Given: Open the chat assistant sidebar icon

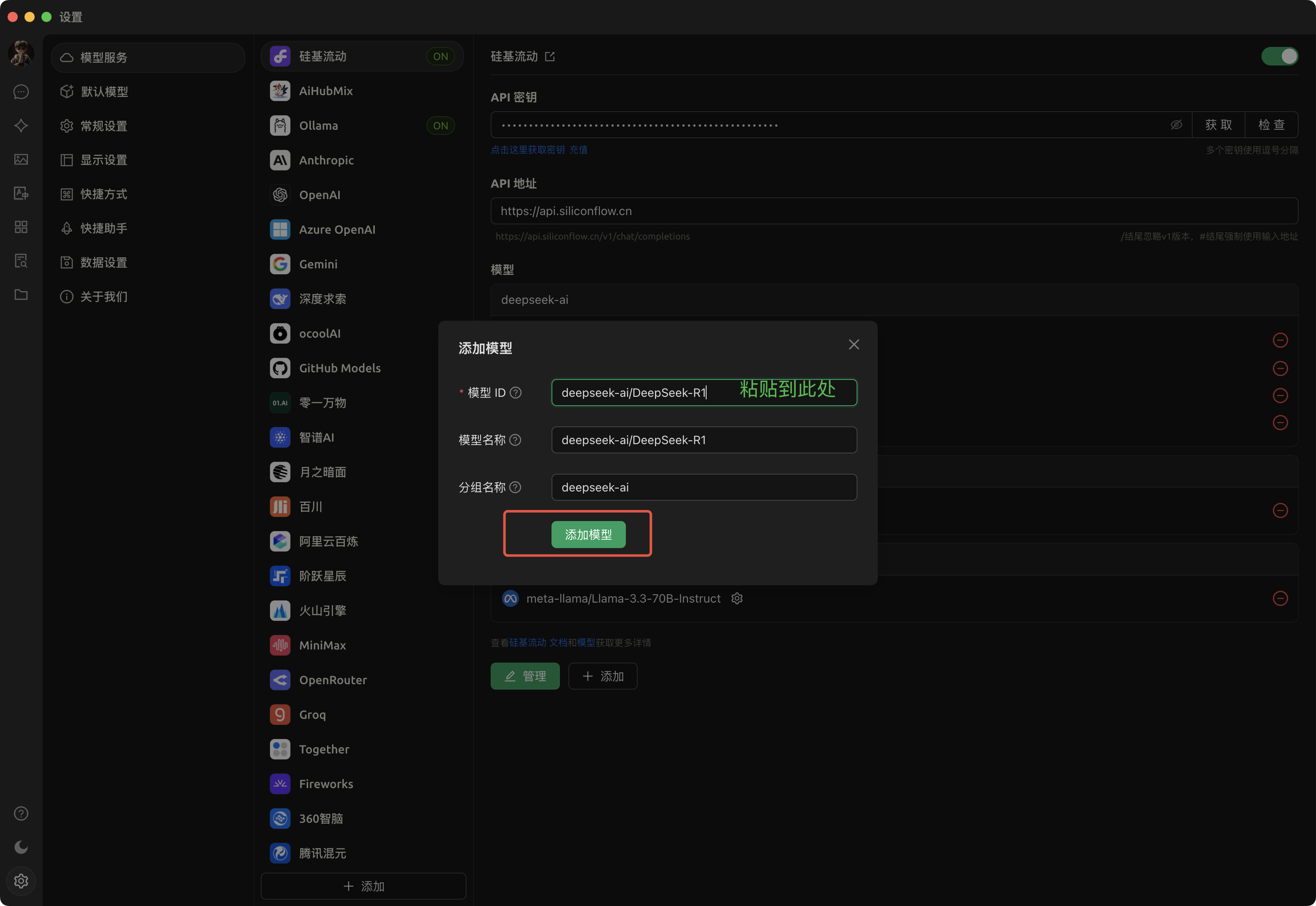Looking at the screenshot, I should tap(21, 91).
